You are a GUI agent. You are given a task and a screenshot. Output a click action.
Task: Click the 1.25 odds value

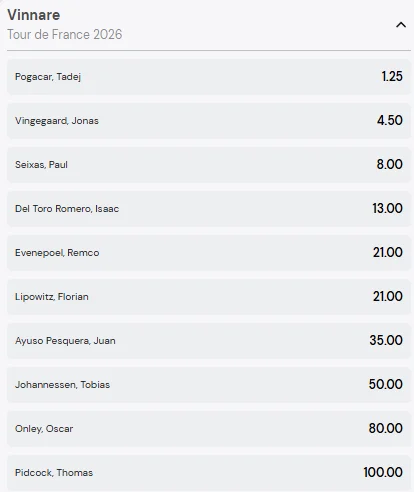[392, 76]
